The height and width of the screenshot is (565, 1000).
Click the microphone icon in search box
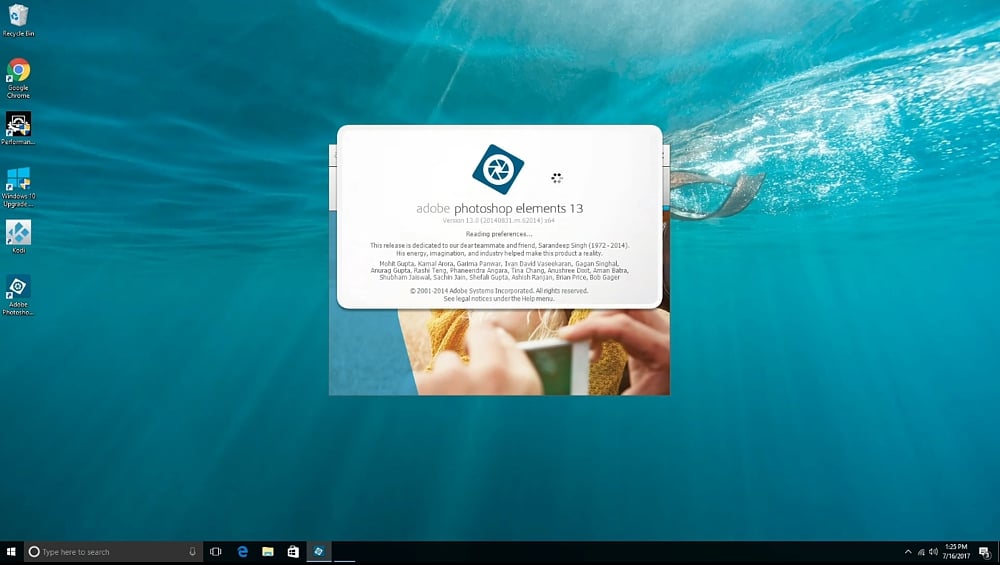pyautogui.click(x=192, y=552)
